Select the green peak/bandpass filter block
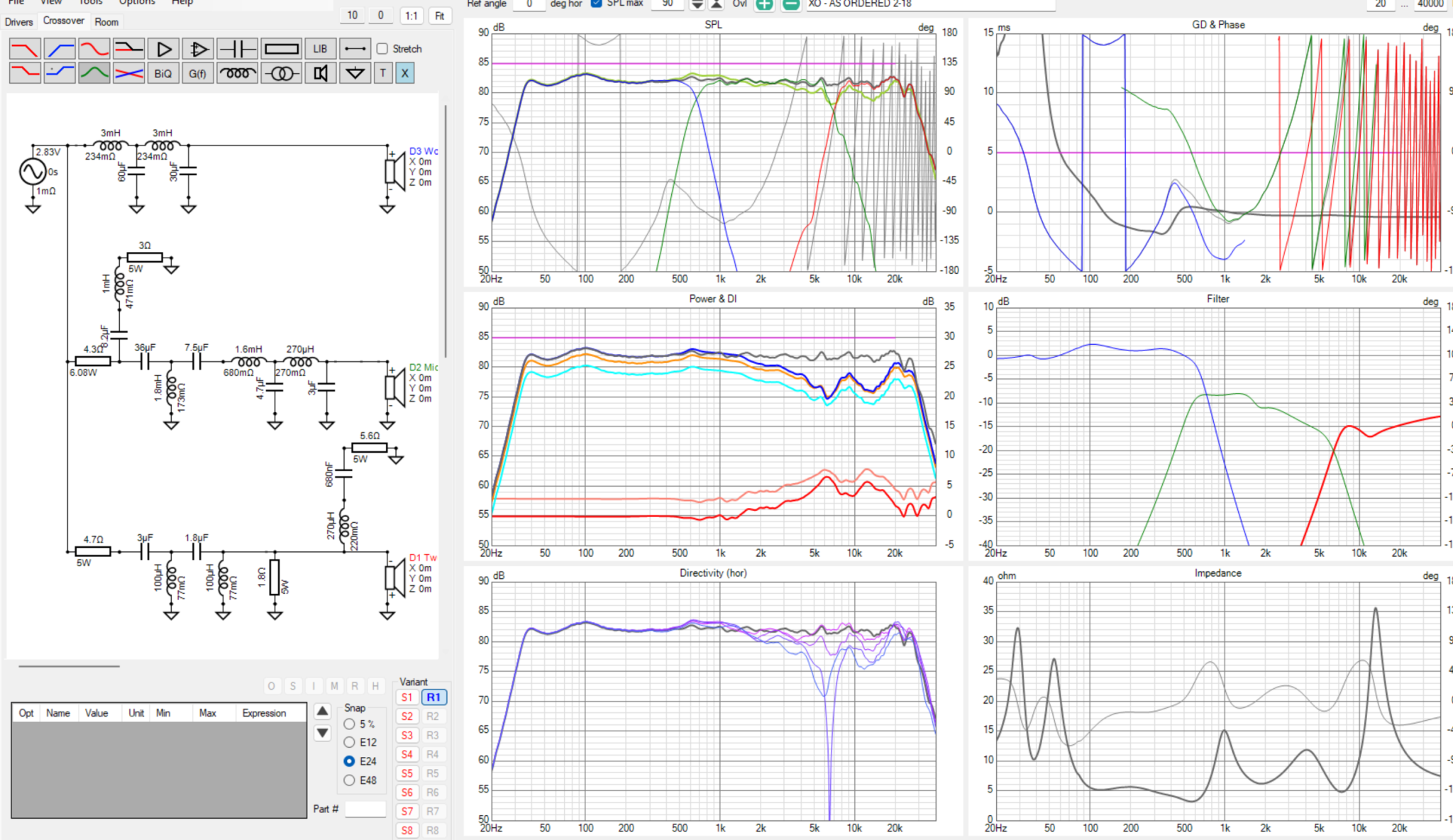 (94, 73)
